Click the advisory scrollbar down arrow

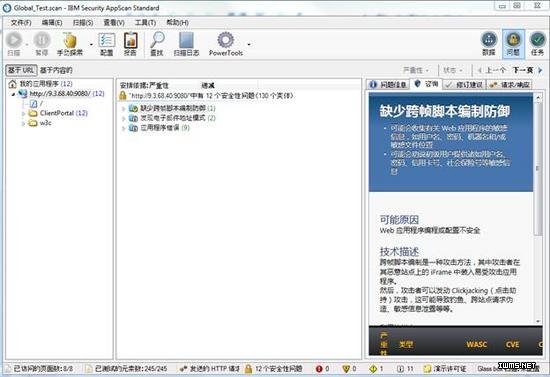538,321
